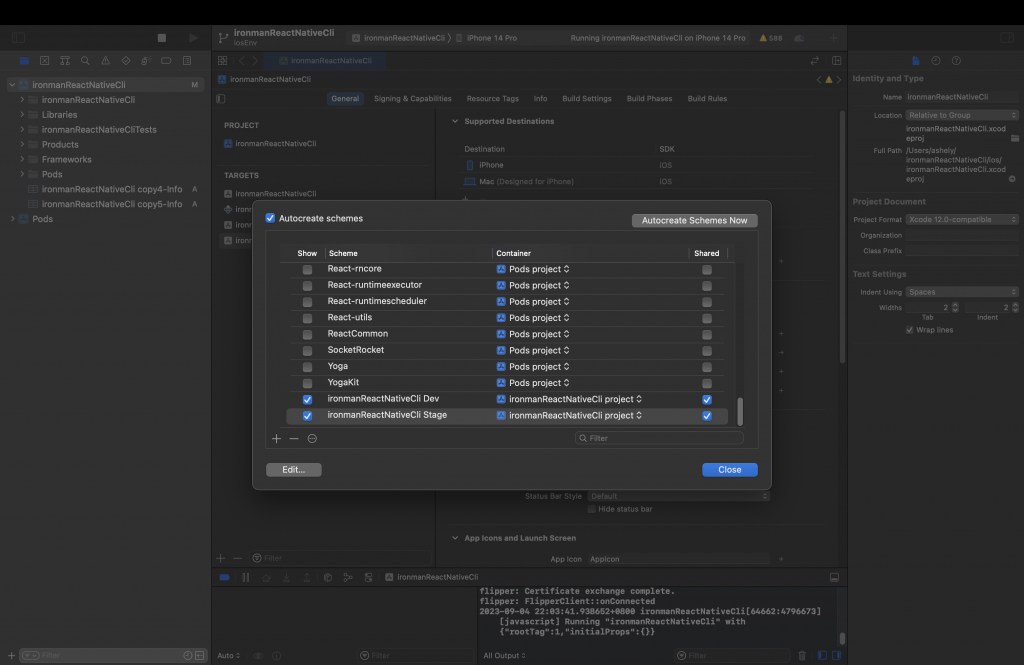Check Show for the SocketRocket scheme
The height and width of the screenshot is (665, 1024).
[307, 351]
